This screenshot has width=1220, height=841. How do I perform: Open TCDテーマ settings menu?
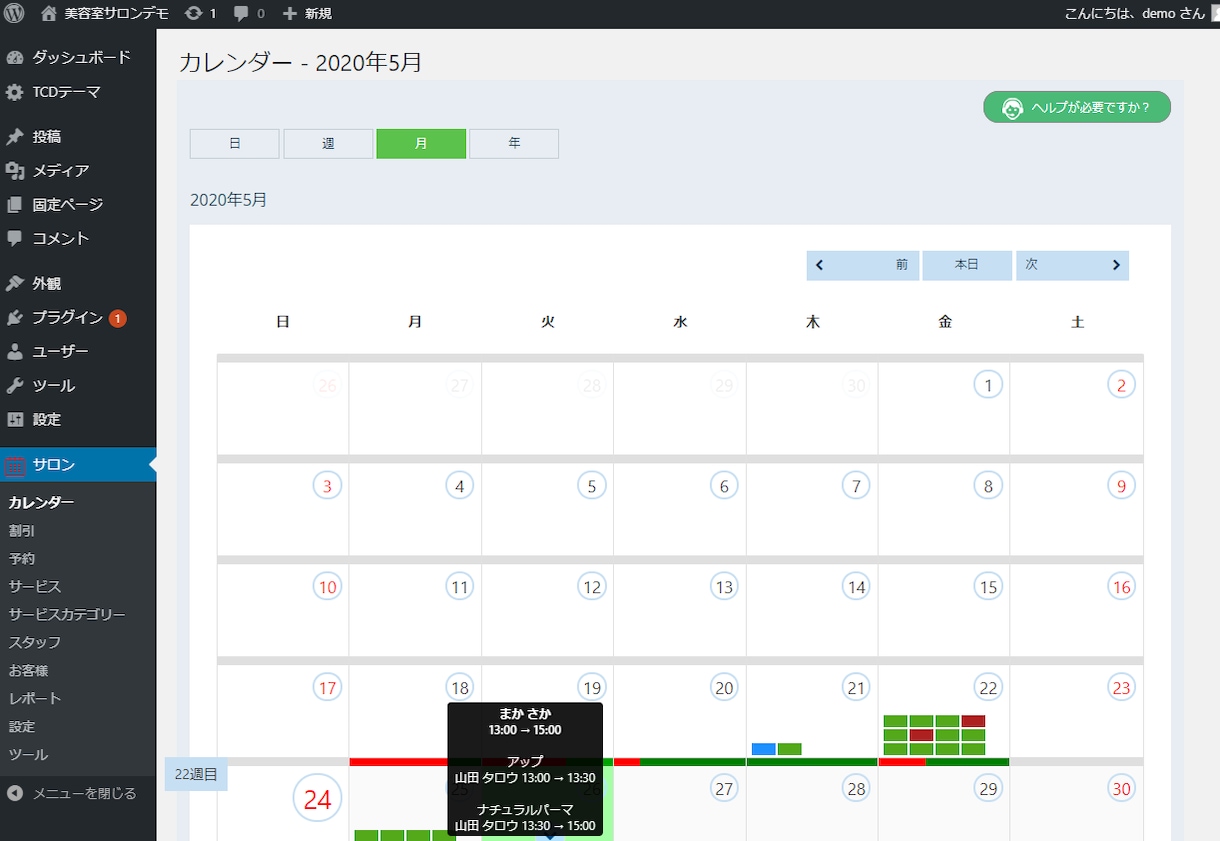(78, 92)
